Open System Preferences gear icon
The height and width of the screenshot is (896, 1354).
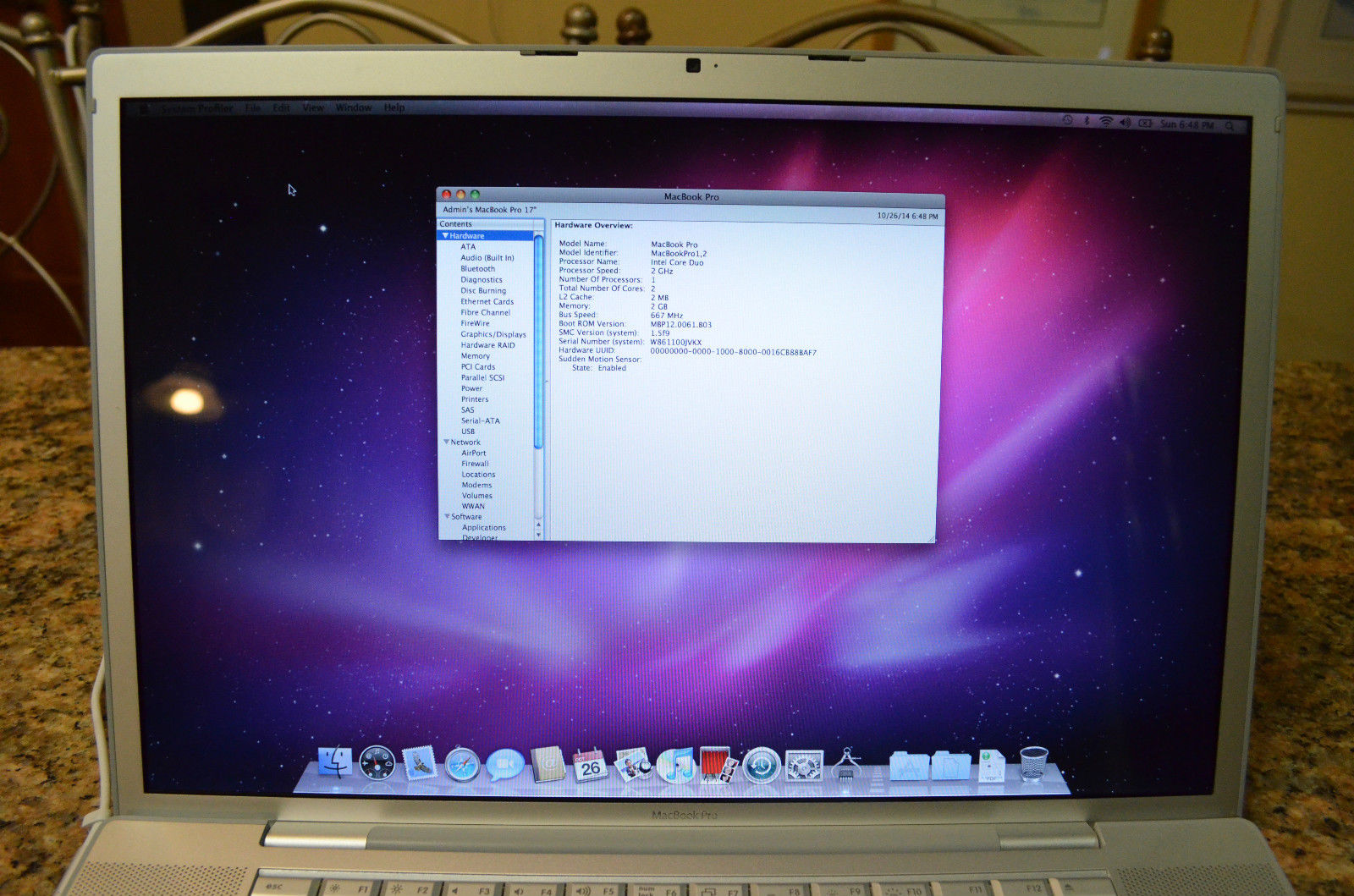[x=804, y=765]
